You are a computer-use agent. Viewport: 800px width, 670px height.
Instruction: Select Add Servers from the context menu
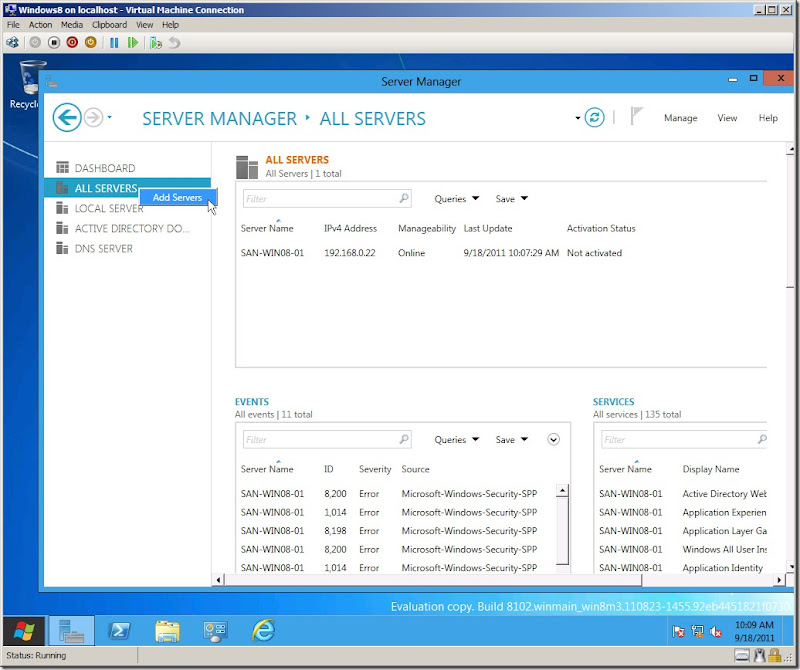tap(177, 198)
